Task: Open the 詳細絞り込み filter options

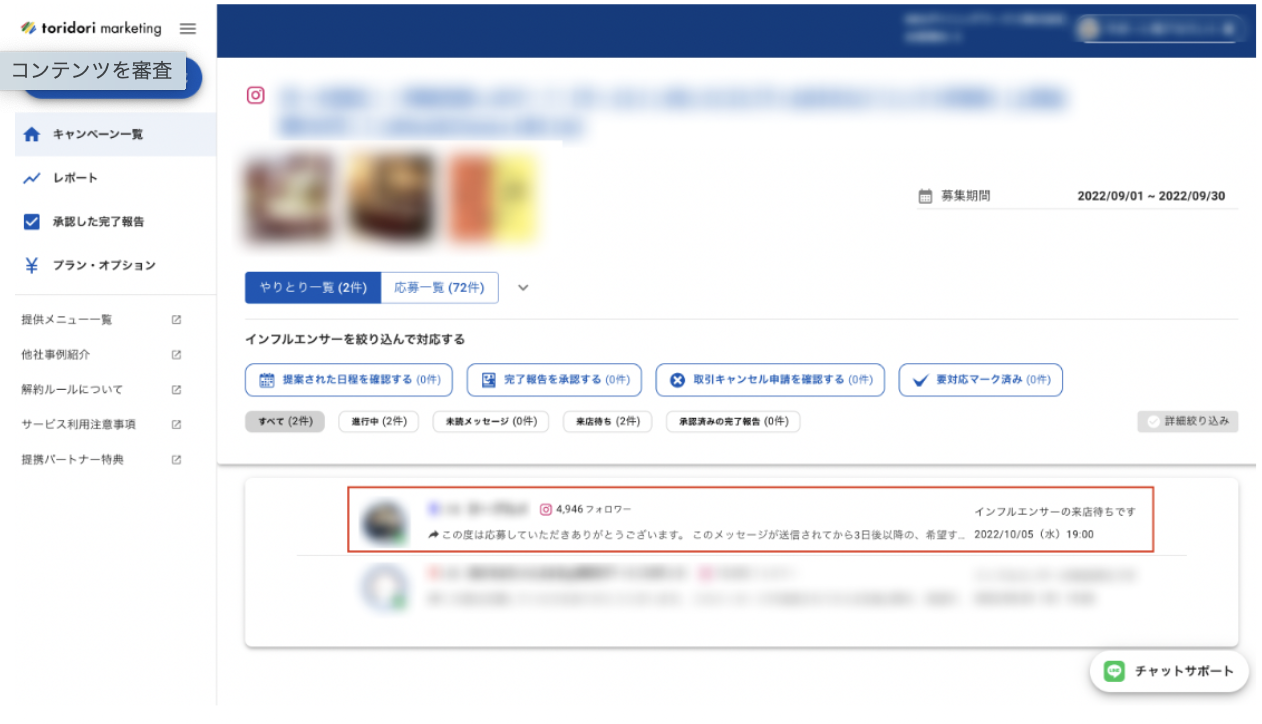Action: (x=1188, y=421)
